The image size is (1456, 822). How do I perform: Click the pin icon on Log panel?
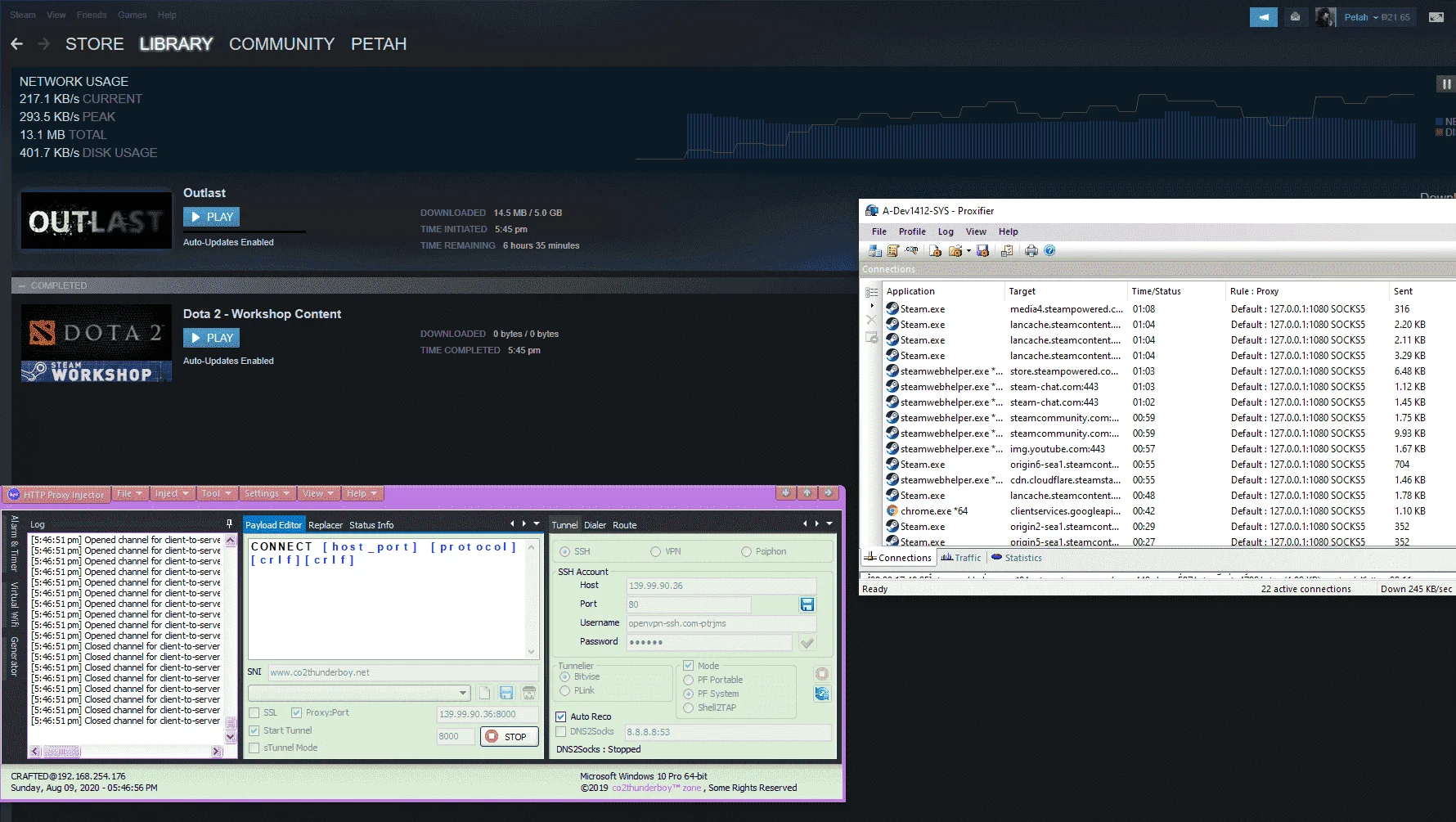[229, 523]
